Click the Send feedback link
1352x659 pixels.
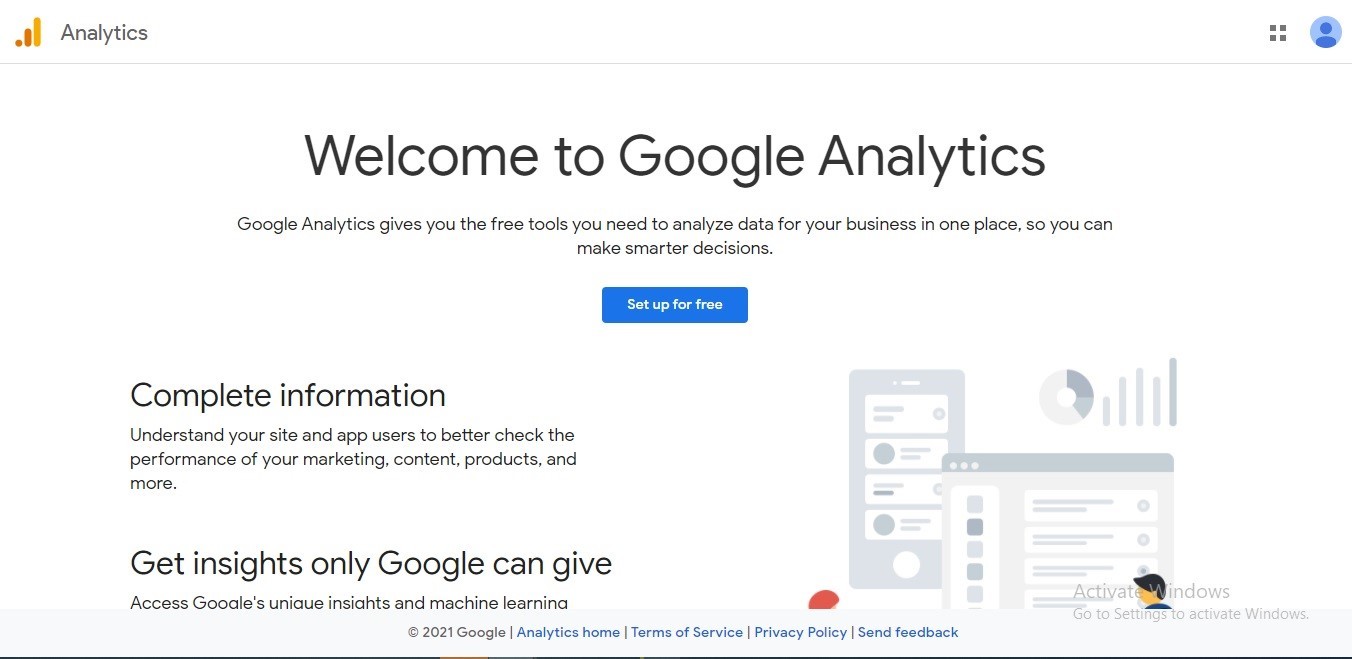click(908, 632)
